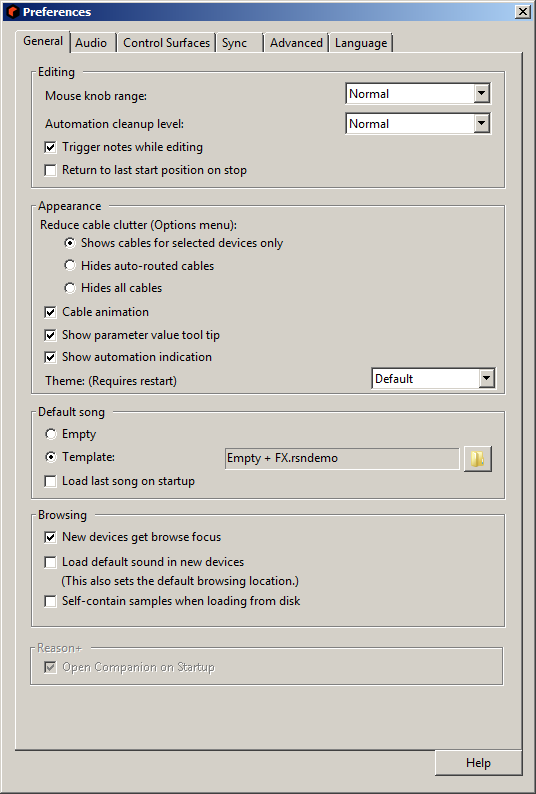Go to the Advanced tab
Viewport: 536px width, 794px height.
click(296, 43)
